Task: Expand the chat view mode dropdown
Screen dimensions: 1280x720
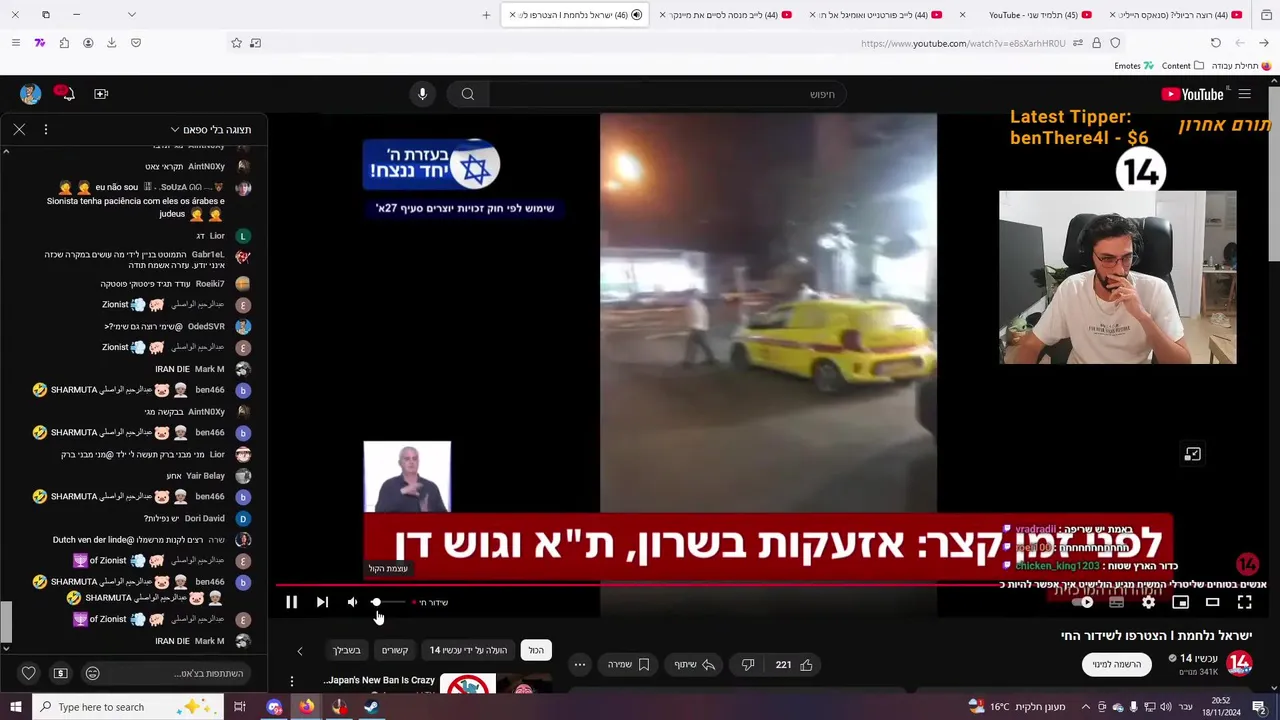Action: point(210,130)
